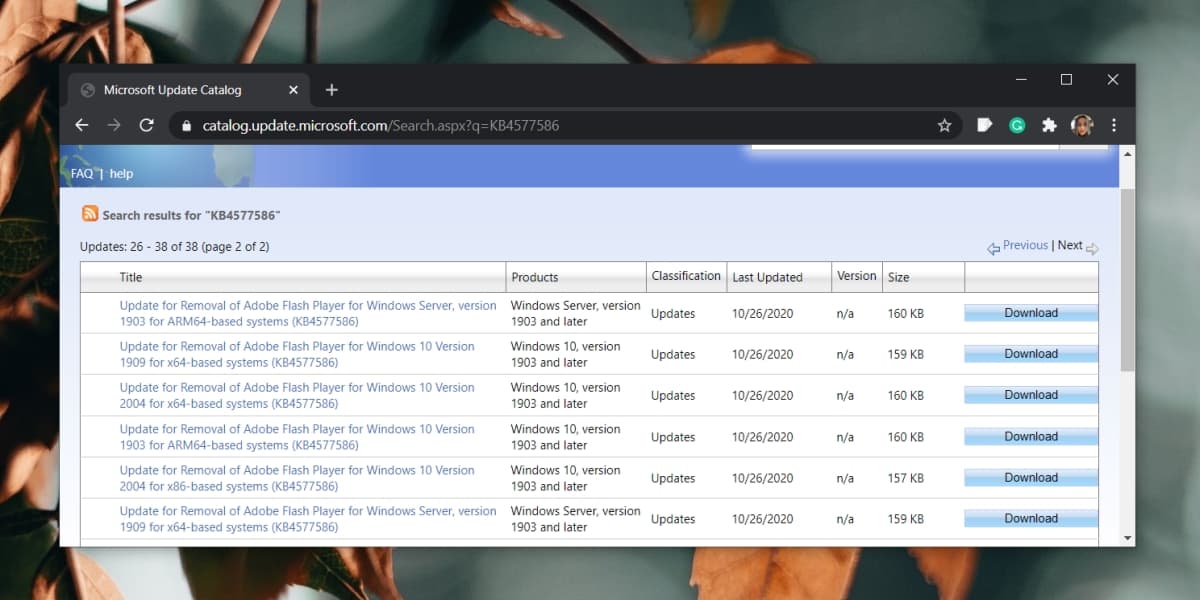Reload the page with the refresh icon

(x=146, y=125)
